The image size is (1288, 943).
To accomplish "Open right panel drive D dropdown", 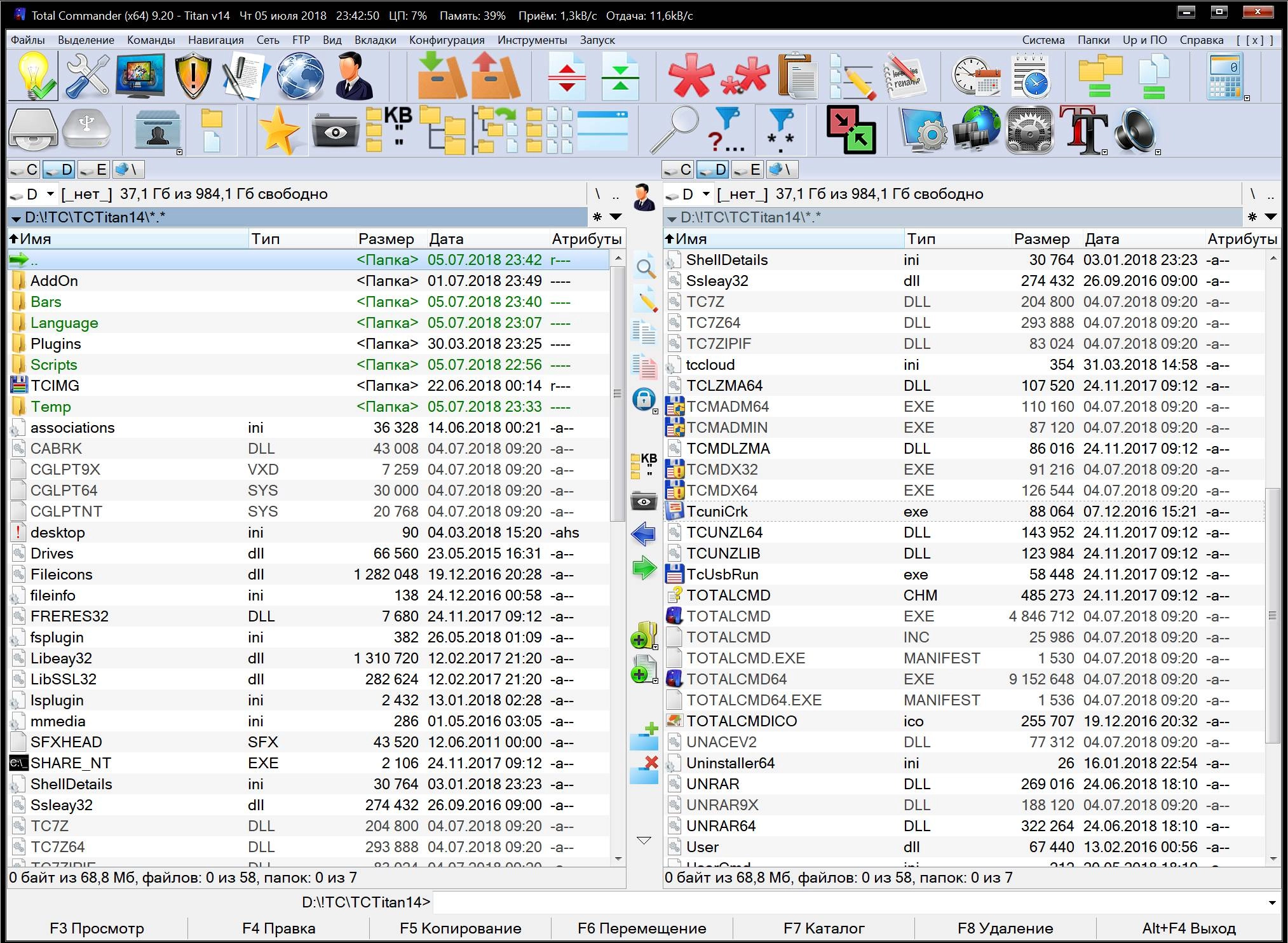I will (x=705, y=194).
